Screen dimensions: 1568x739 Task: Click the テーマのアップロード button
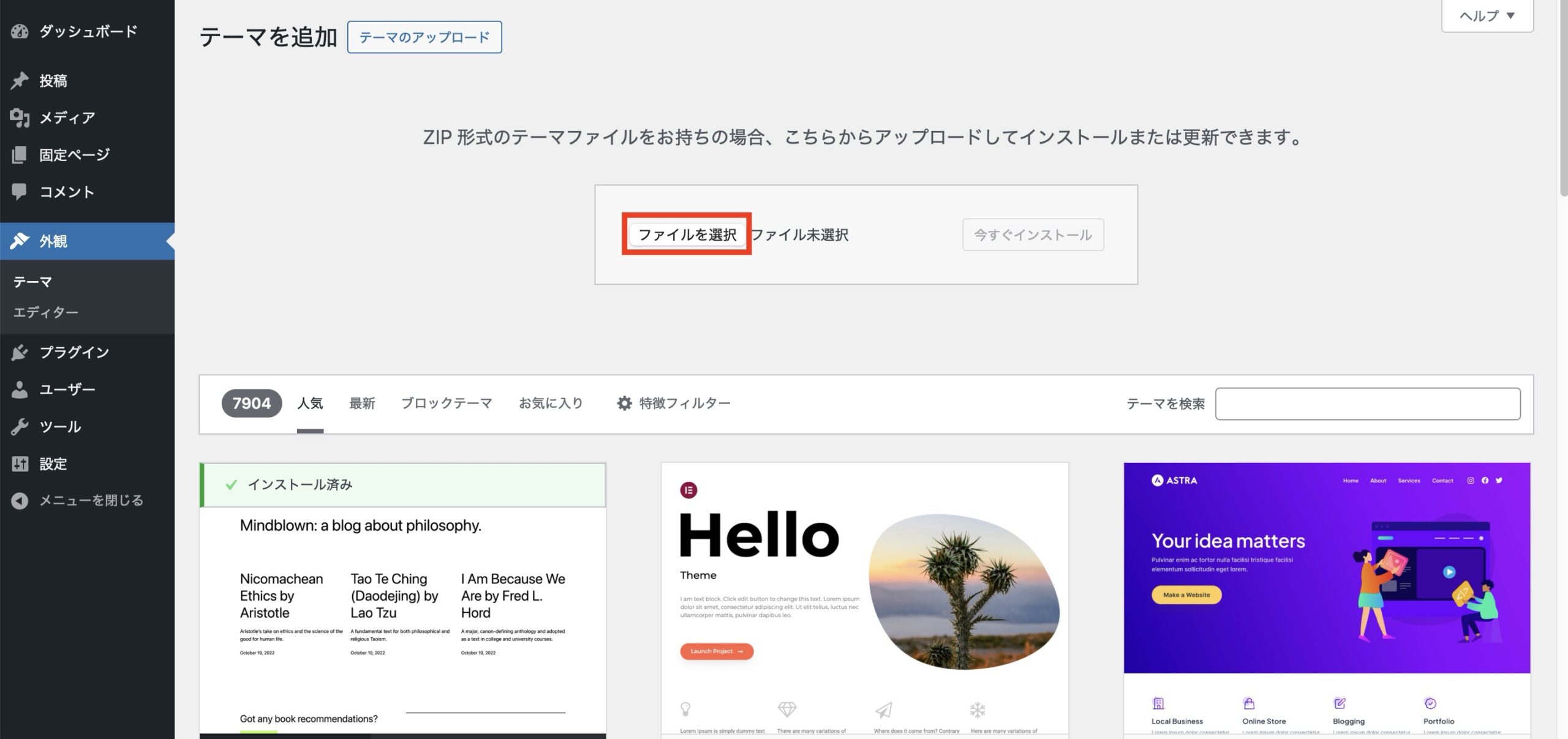pos(424,37)
